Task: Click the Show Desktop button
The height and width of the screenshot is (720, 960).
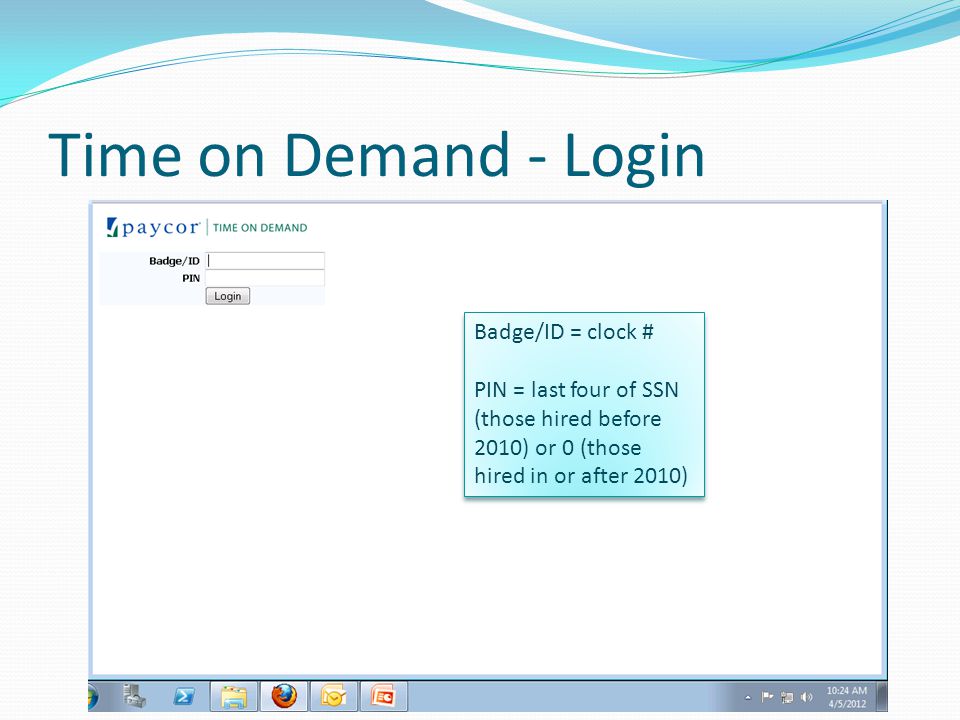Action: 882,697
